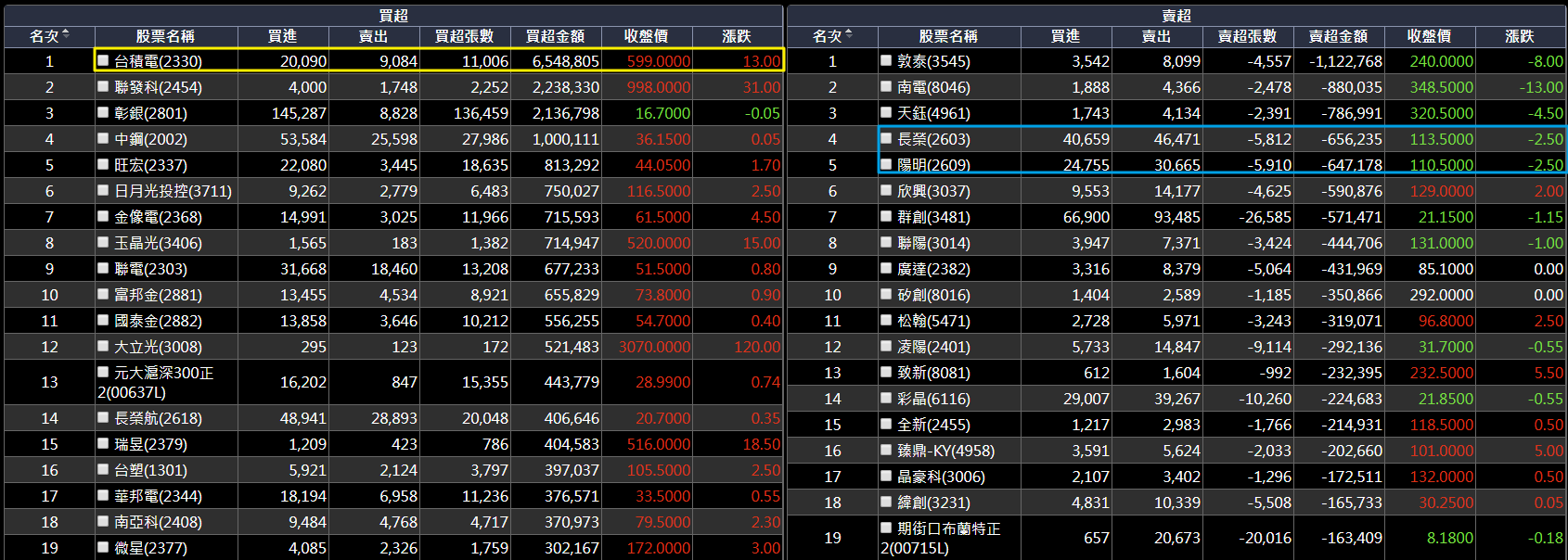Open the 台塑(1301) stock name
The height and width of the screenshot is (560, 1568).
(150, 470)
